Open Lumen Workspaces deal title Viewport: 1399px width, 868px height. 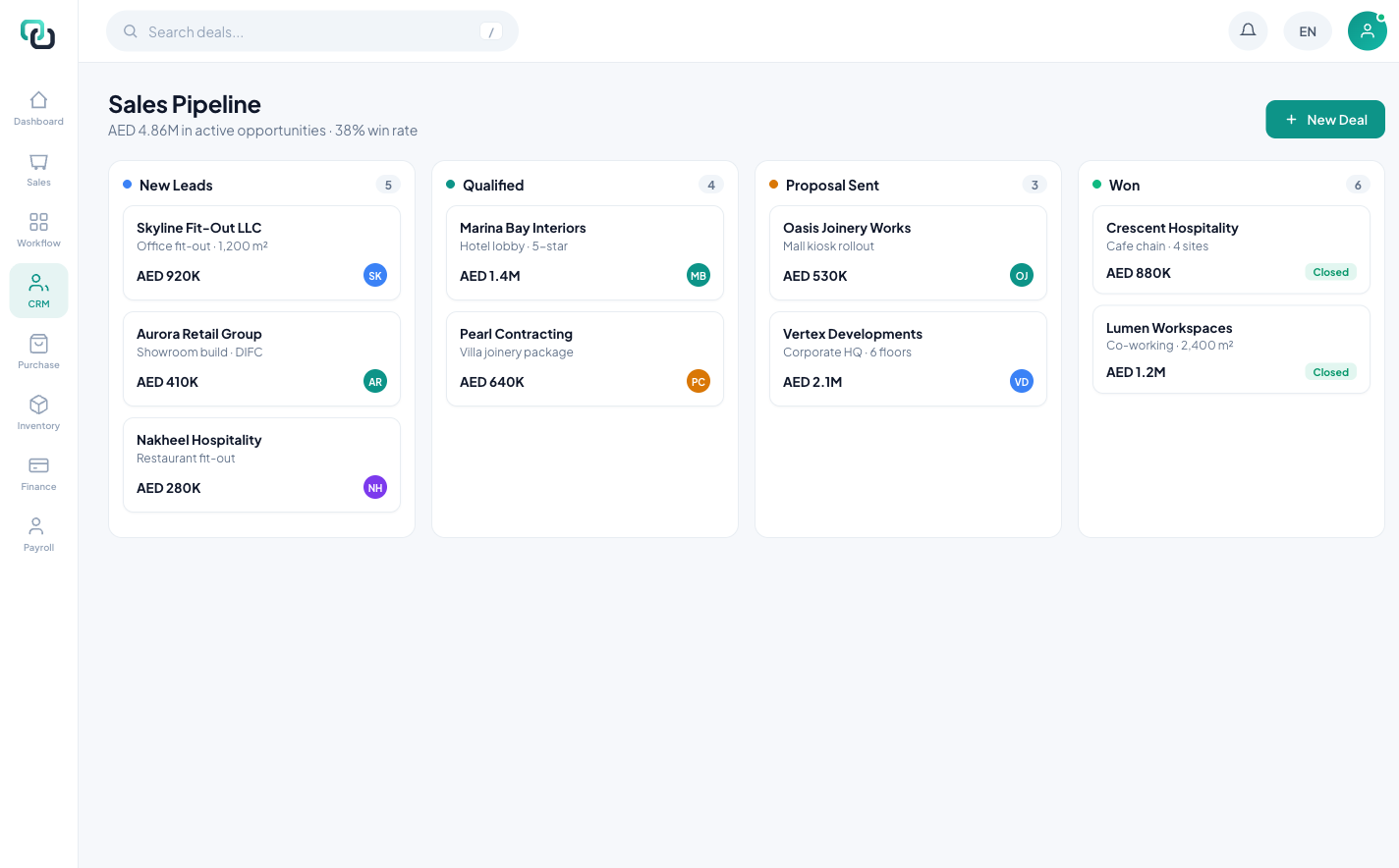point(1169,328)
